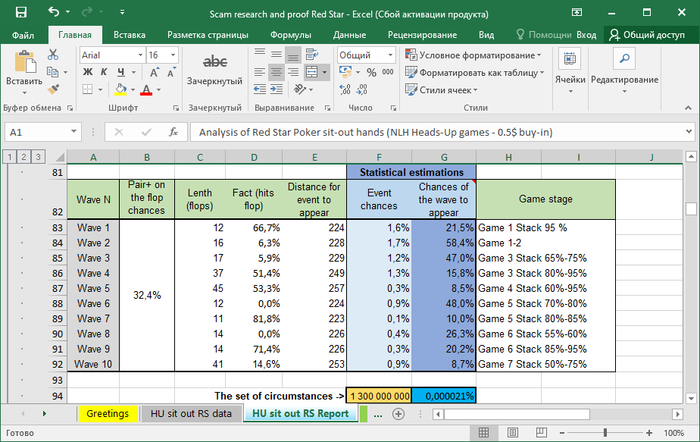The width and height of the screenshot is (700, 442).
Task: Apply the red font color
Action: pos(146,90)
